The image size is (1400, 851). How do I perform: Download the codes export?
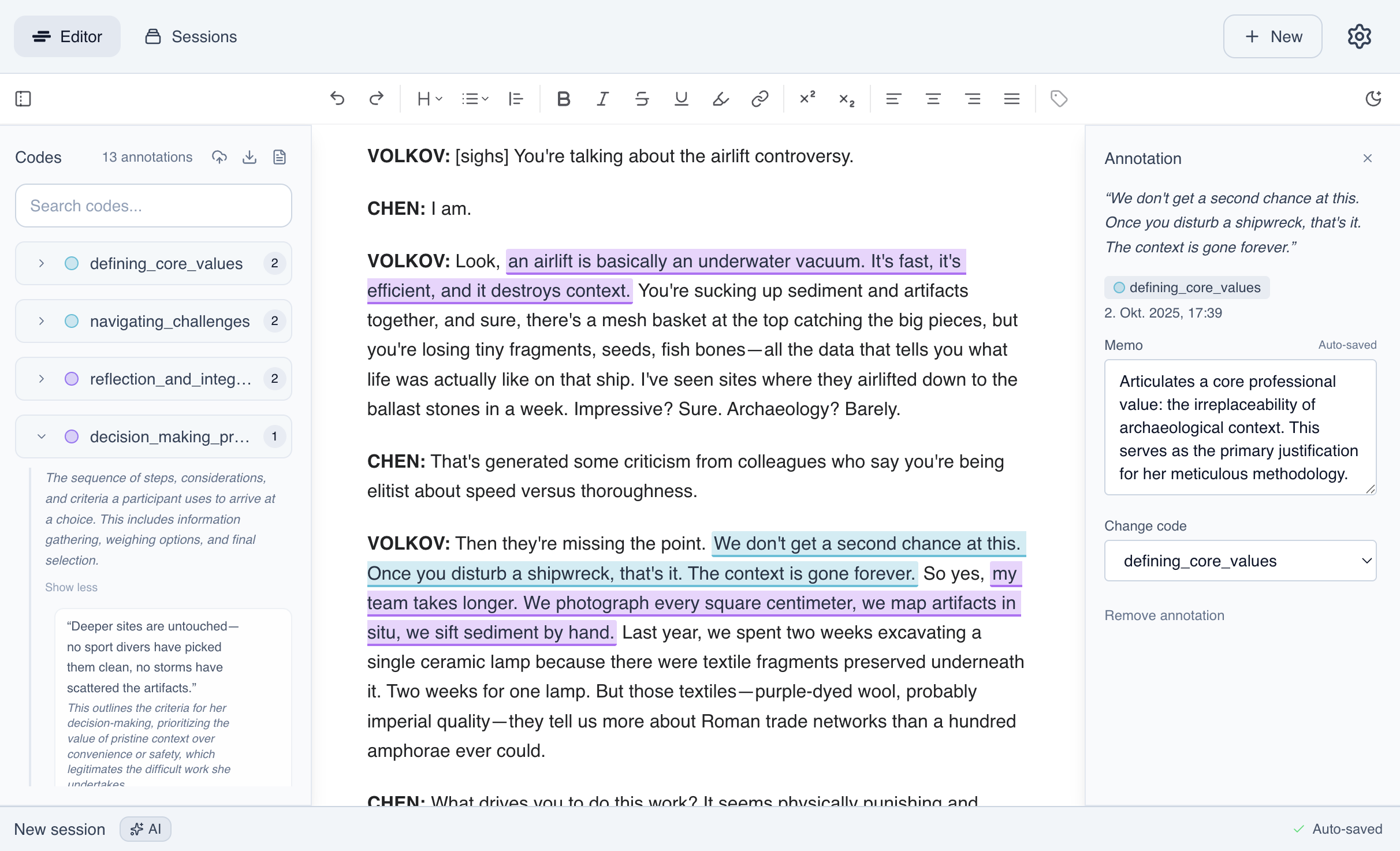tap(250, 156)
